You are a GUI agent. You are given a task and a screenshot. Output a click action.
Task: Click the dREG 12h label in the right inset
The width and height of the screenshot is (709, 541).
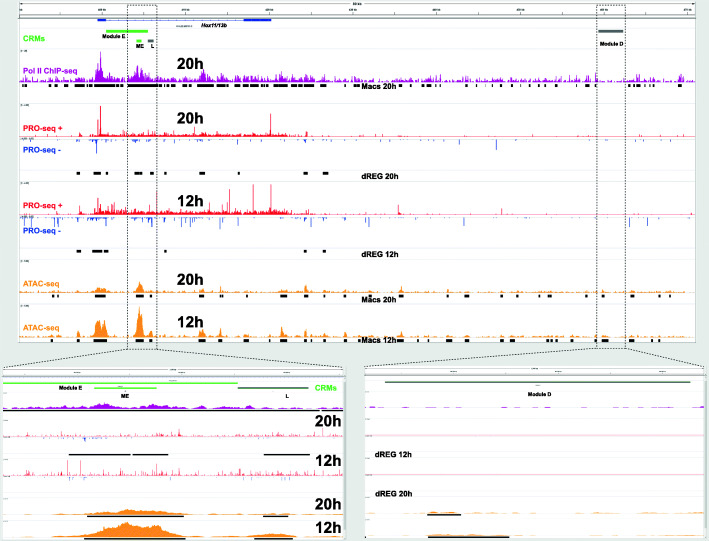(x=395, y=453)
